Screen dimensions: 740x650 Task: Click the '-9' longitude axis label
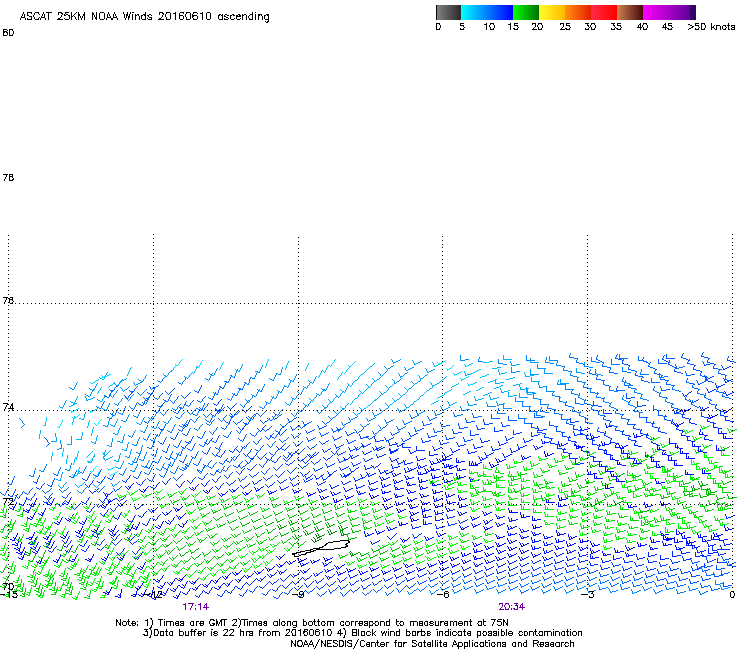297,595
